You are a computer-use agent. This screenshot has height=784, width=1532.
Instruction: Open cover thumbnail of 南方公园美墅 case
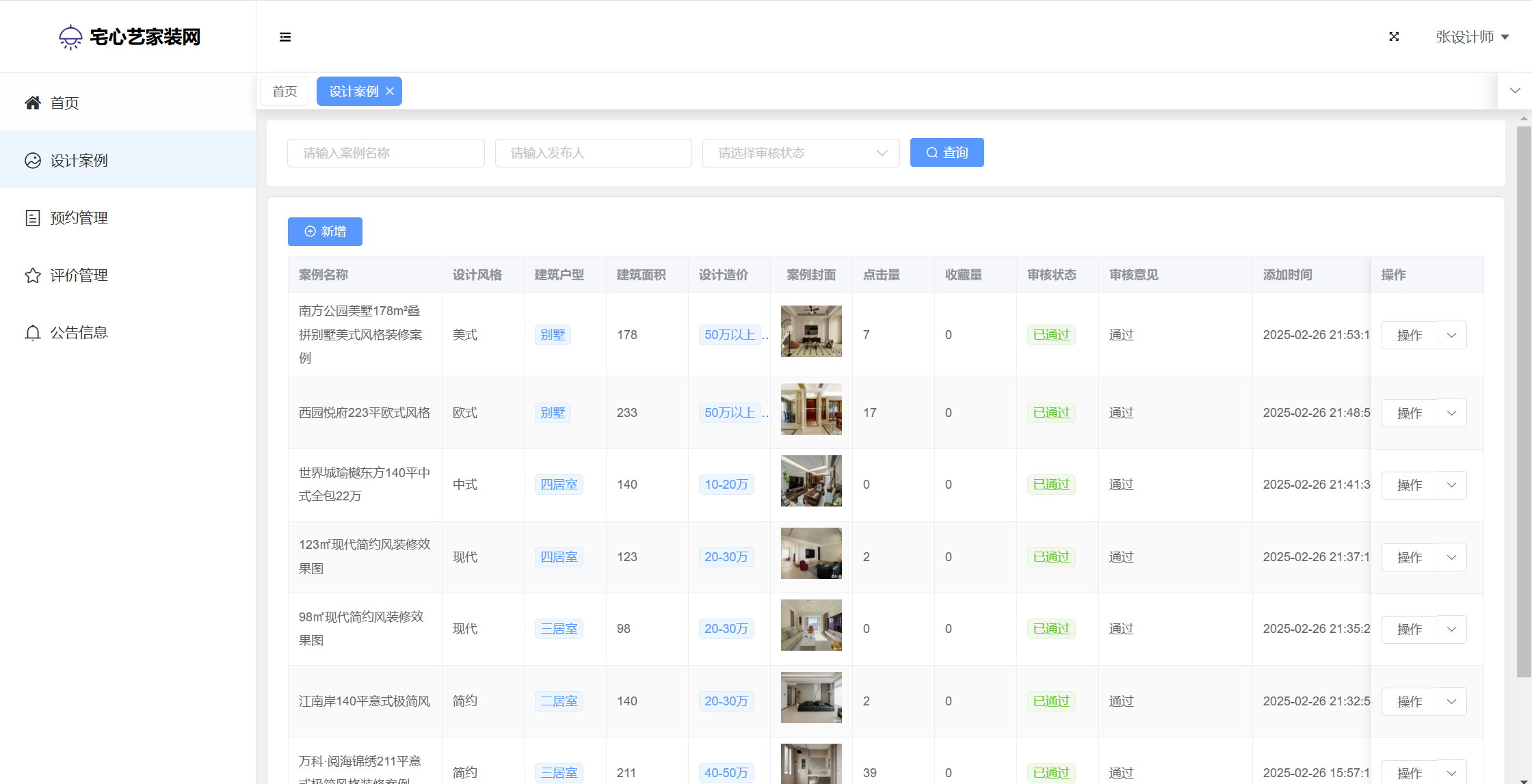point(811,332)
